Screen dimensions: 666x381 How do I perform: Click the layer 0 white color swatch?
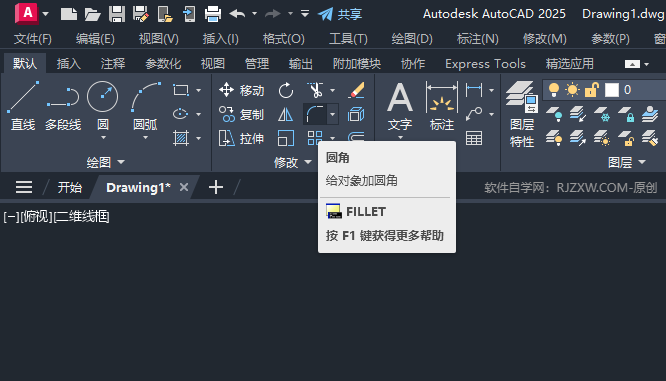pyautogui.click(x=612, y=90)
